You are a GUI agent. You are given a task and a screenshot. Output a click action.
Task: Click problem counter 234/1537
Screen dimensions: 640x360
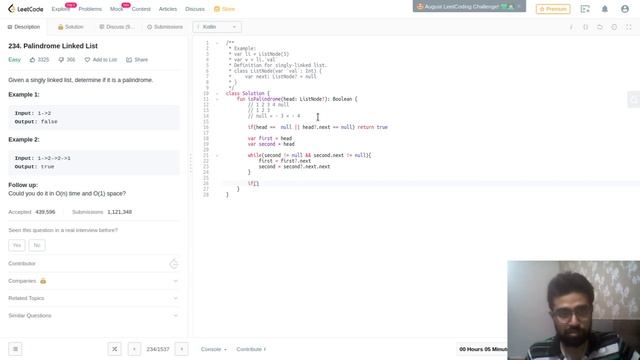(x=158, y=349)
